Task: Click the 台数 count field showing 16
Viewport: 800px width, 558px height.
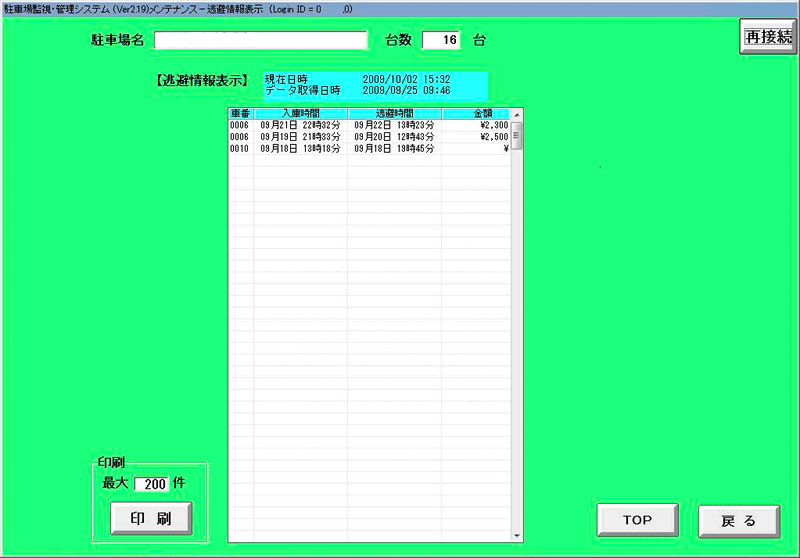Action: 441,41
